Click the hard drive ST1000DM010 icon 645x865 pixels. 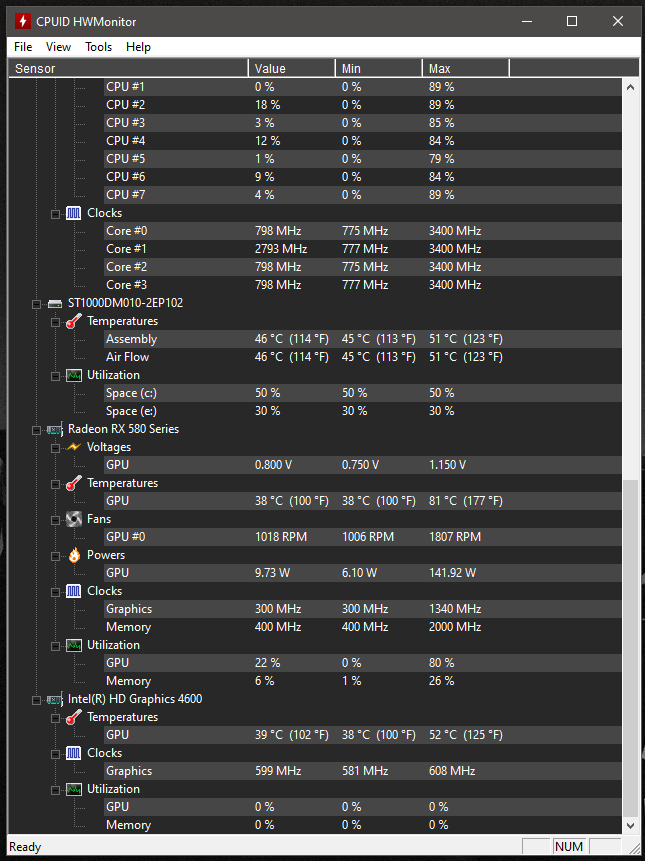55,303
